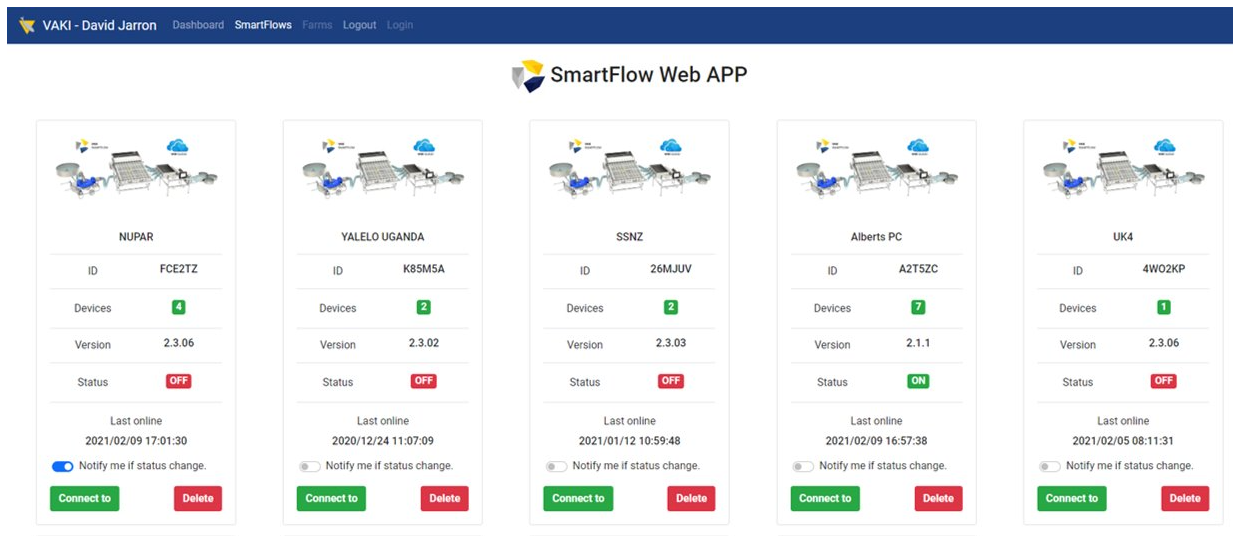Click version 2.3.03 on SSNZ card
The width and height of the screenshot is (1243, 536).
(671, 343)
